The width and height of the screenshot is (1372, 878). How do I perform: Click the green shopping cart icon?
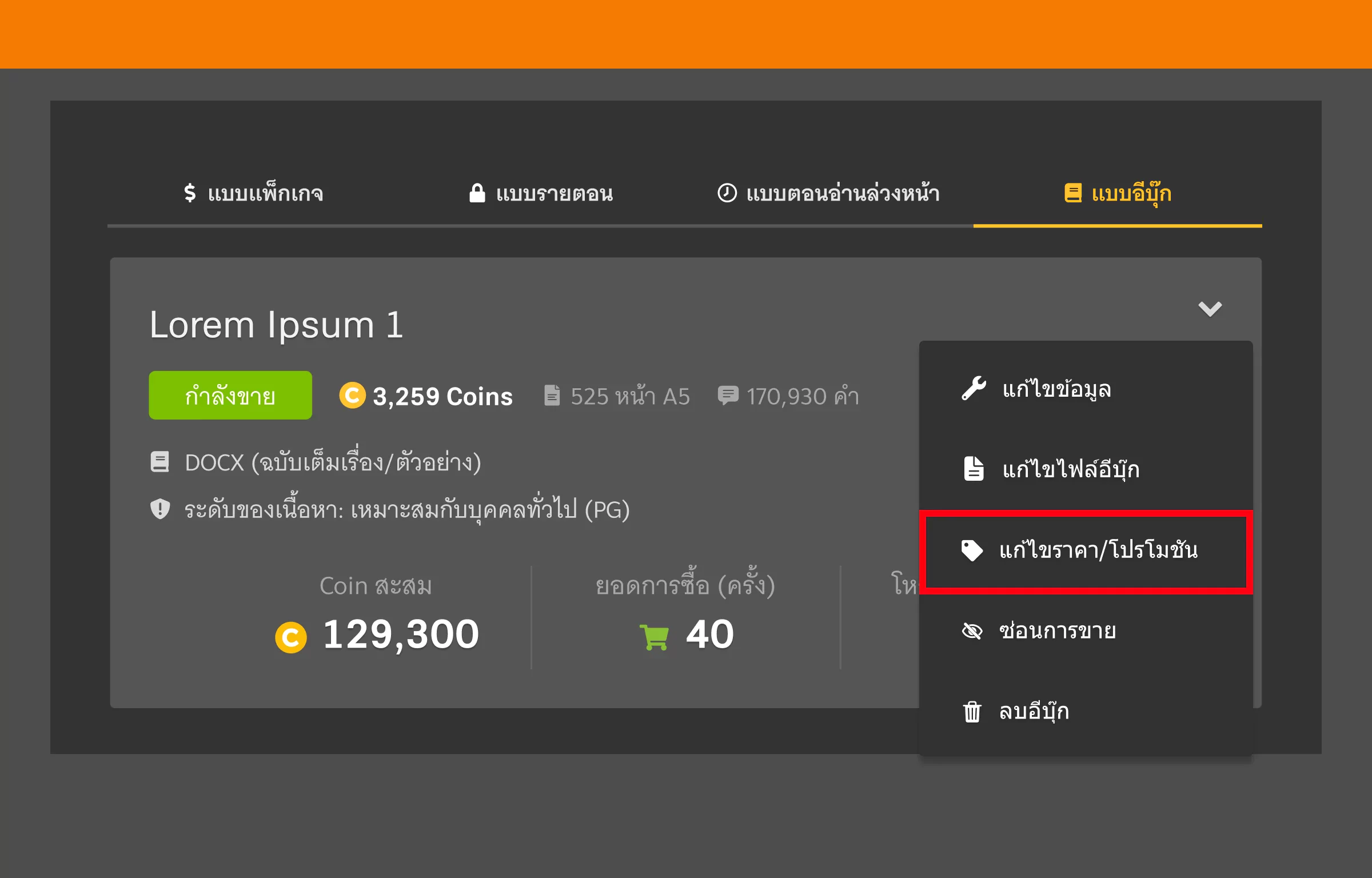click(655, 637)
